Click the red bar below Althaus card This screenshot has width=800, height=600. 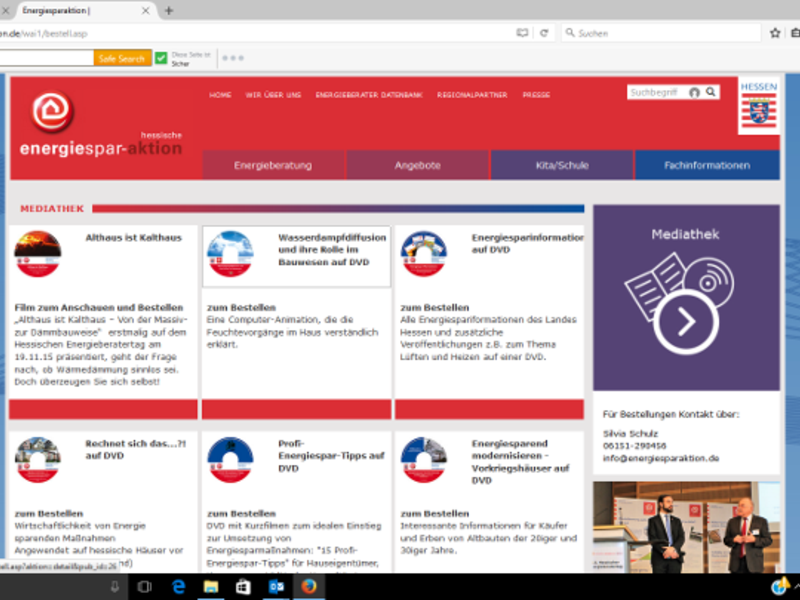(x=103, y=409)
